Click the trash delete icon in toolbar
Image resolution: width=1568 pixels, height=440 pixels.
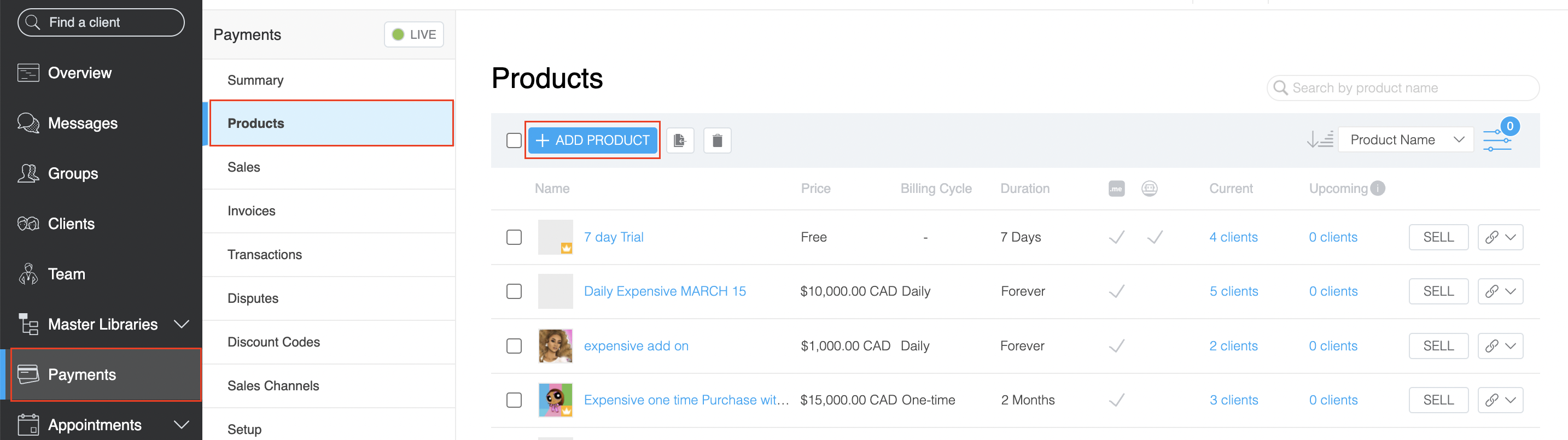717,140
